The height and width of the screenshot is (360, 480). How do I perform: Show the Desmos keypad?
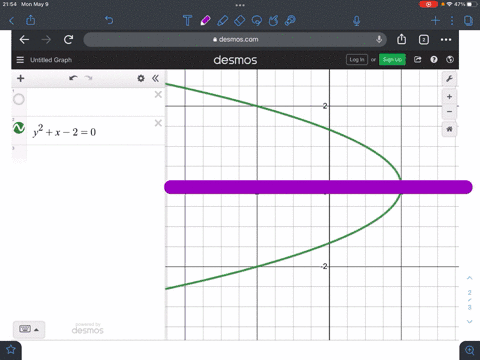pos(29,330)
